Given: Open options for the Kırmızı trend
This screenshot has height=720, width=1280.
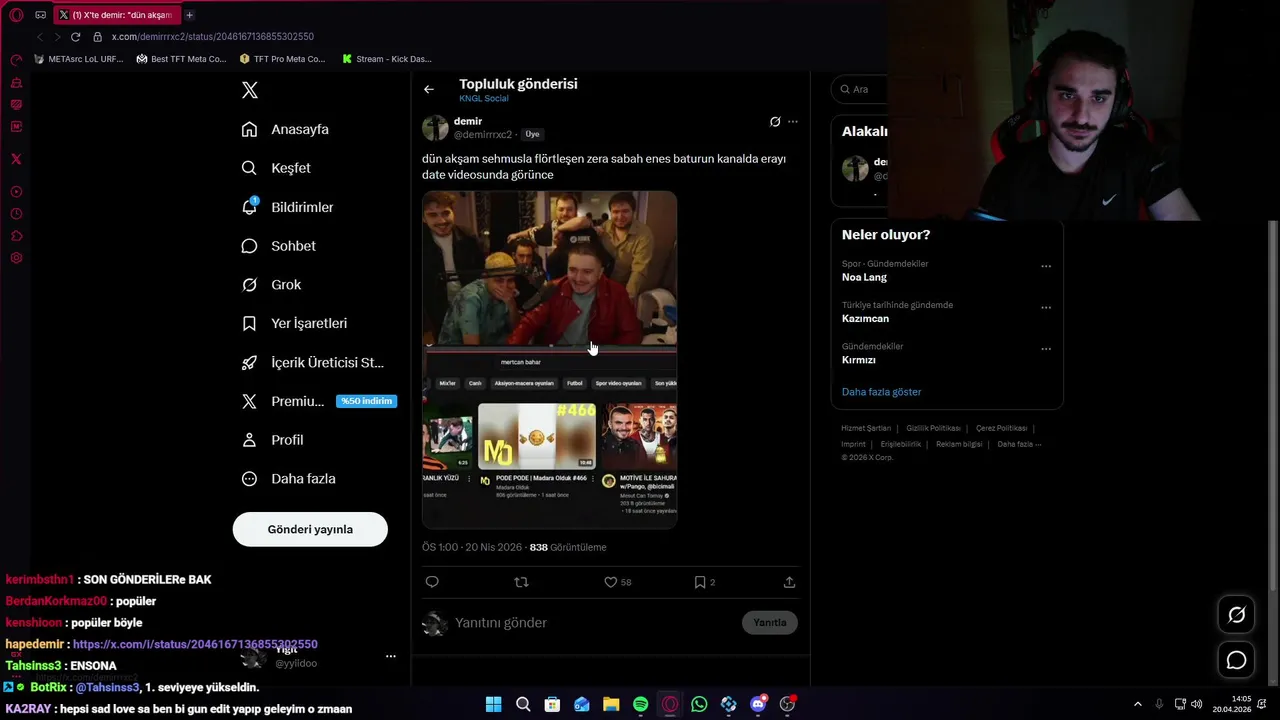Looking at the screenshot, I should point(1046,349).
